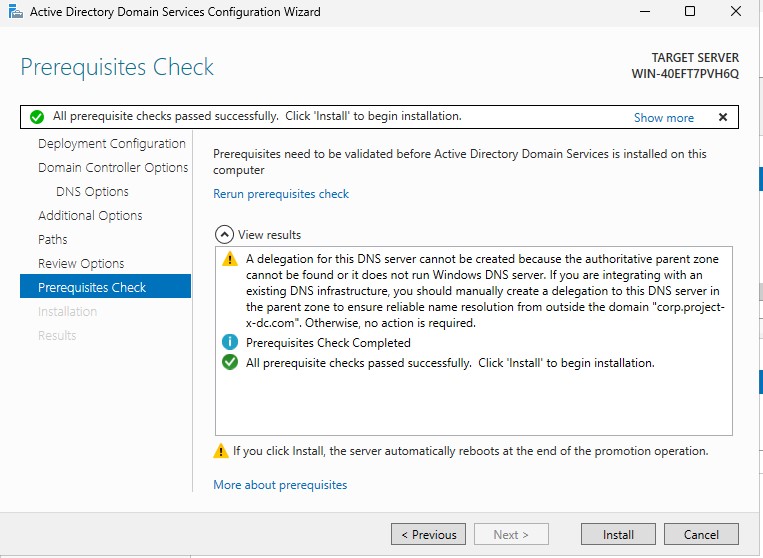Open Deployment Configuration step
The width and height of the screenshot is (763, 558).
[x=111, y=144]
